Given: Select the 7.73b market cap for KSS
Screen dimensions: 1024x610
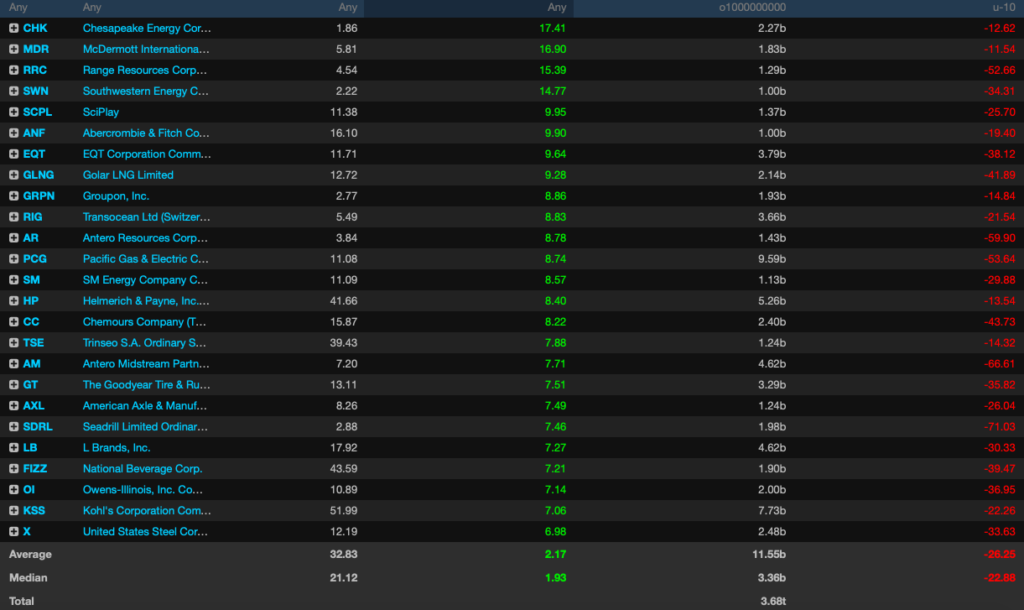Looking at the screenshot, I should point(772,510).
